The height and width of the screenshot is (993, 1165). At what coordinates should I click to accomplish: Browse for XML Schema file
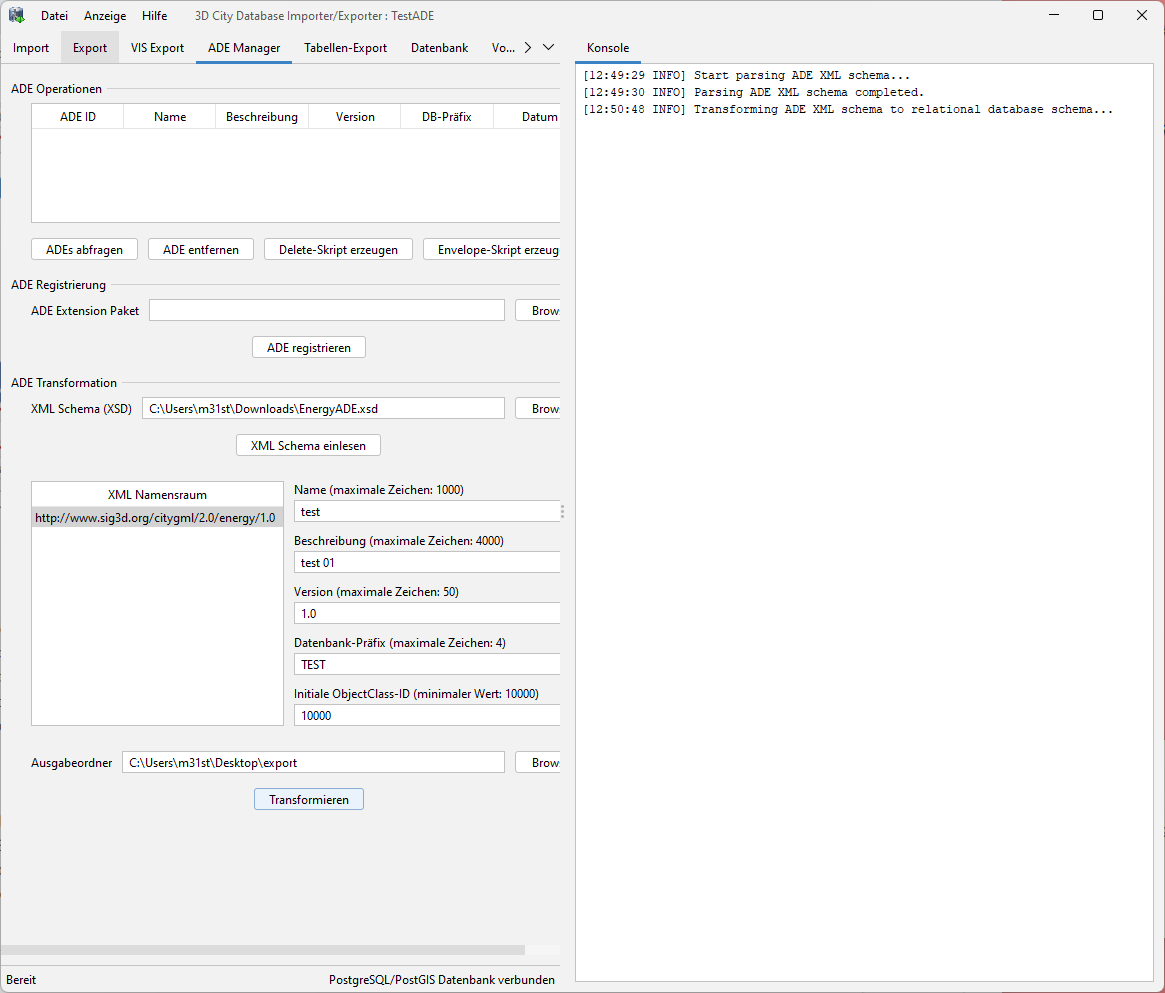point(538,408)
